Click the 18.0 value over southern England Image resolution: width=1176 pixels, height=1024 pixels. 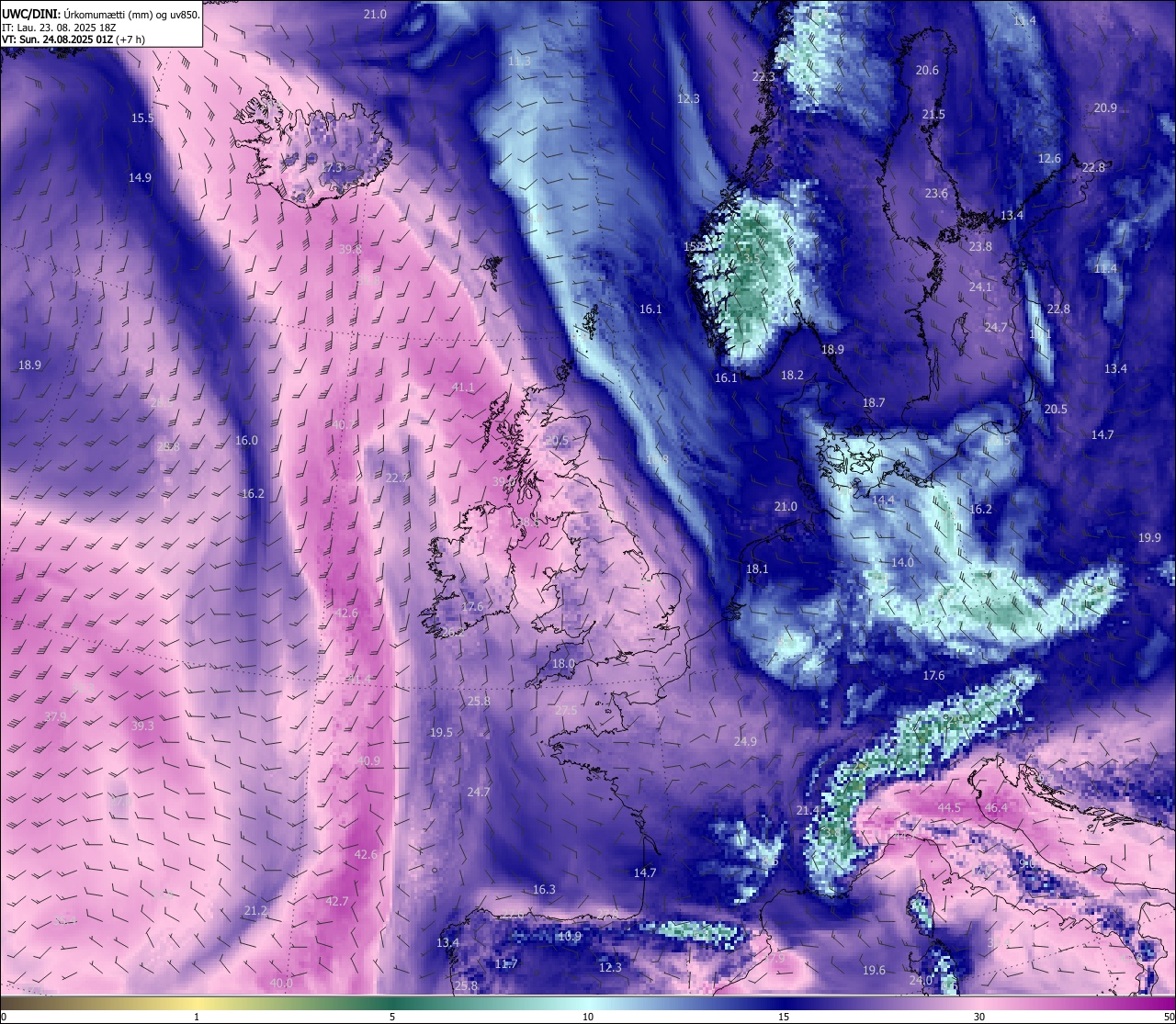point(563,663)
